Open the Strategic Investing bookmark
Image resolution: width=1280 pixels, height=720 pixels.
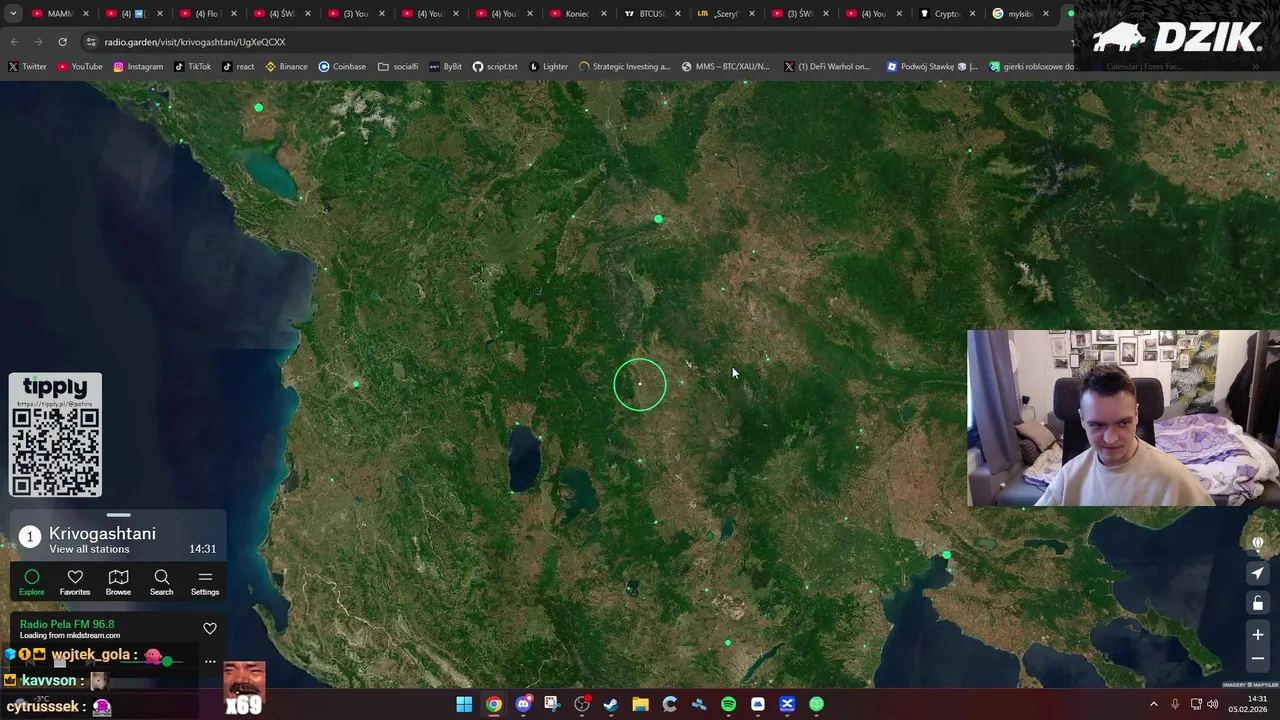pyautogui.click(x=624, y=66)
